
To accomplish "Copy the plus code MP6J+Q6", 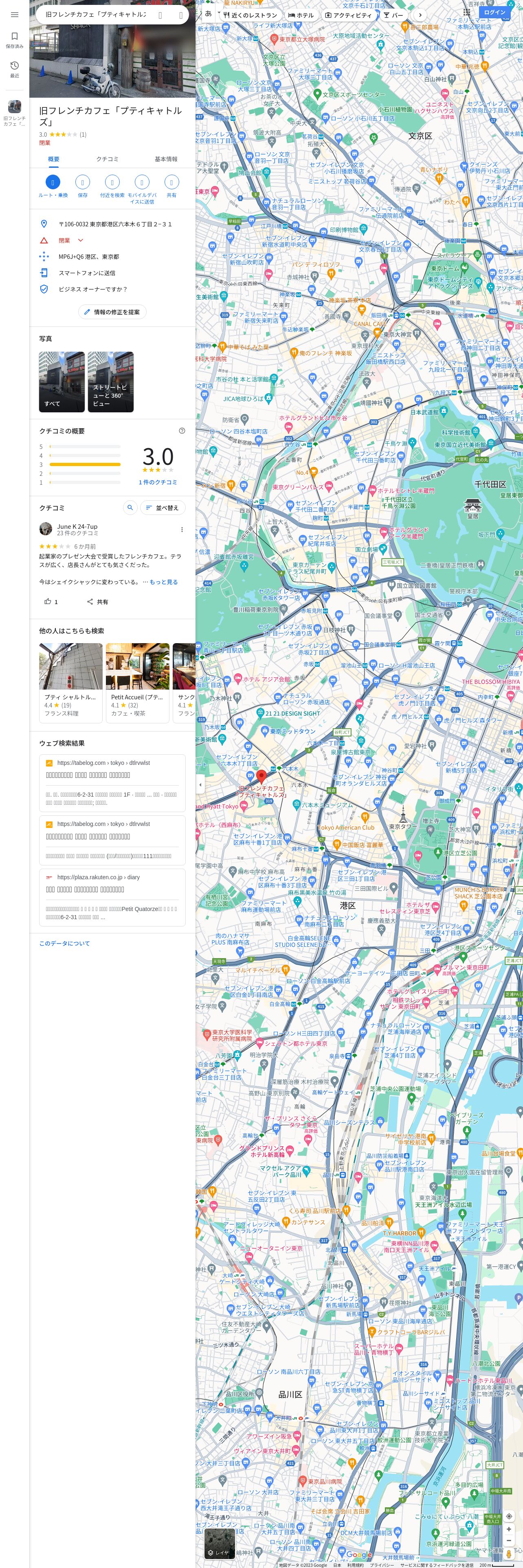I will pyautogui.click(x=113, y=257).
